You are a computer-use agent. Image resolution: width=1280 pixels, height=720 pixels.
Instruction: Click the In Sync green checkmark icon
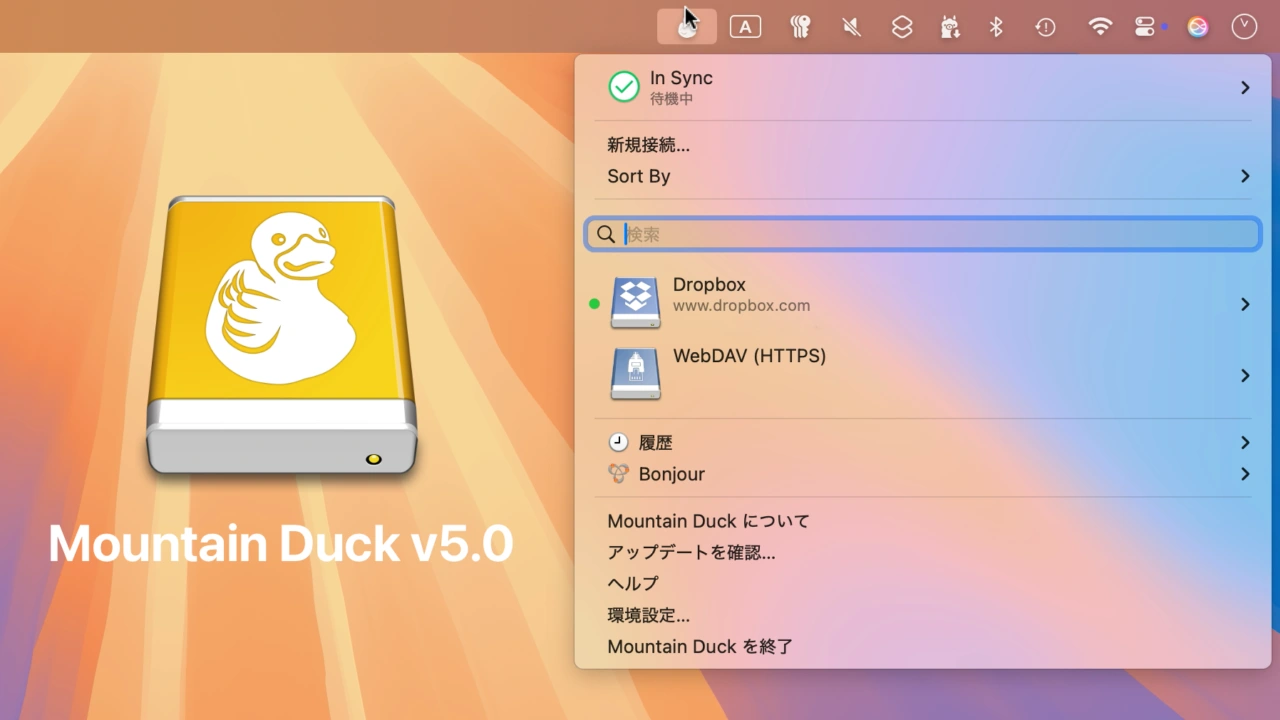(623, 87)
